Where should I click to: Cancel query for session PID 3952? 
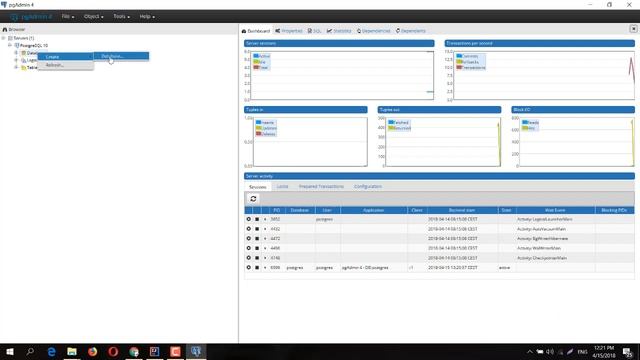[x=248, y=219]
